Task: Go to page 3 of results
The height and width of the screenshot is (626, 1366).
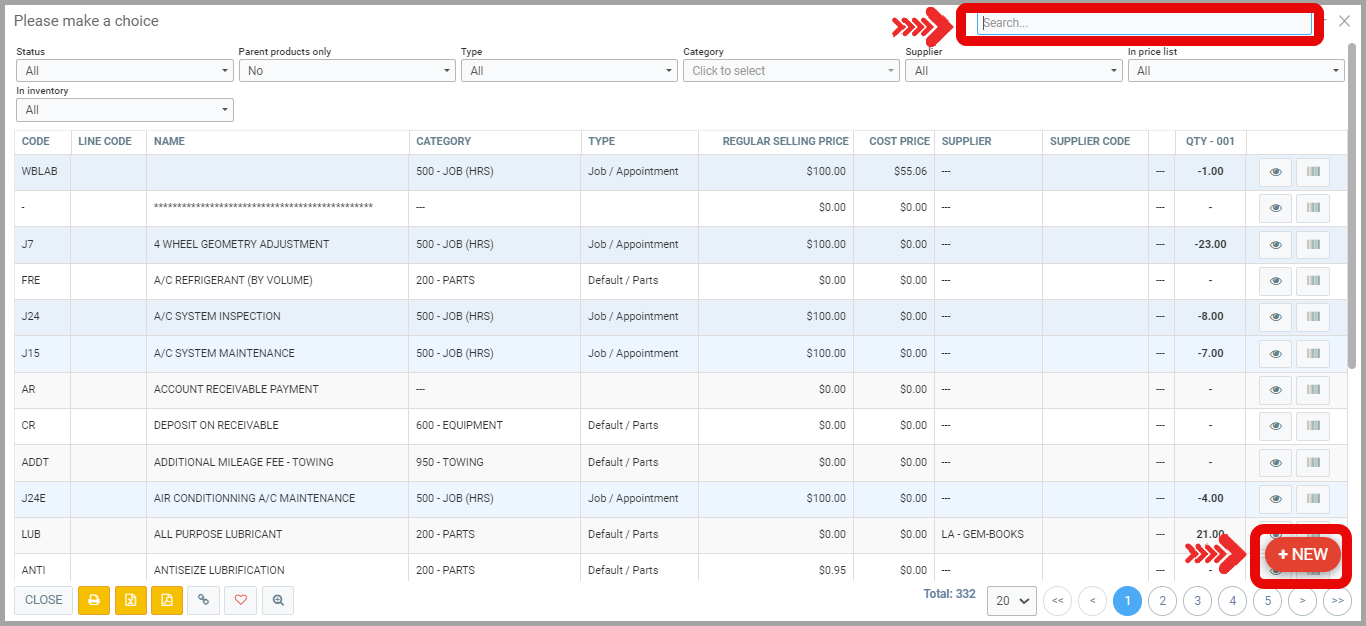Action: (1197, 601)
